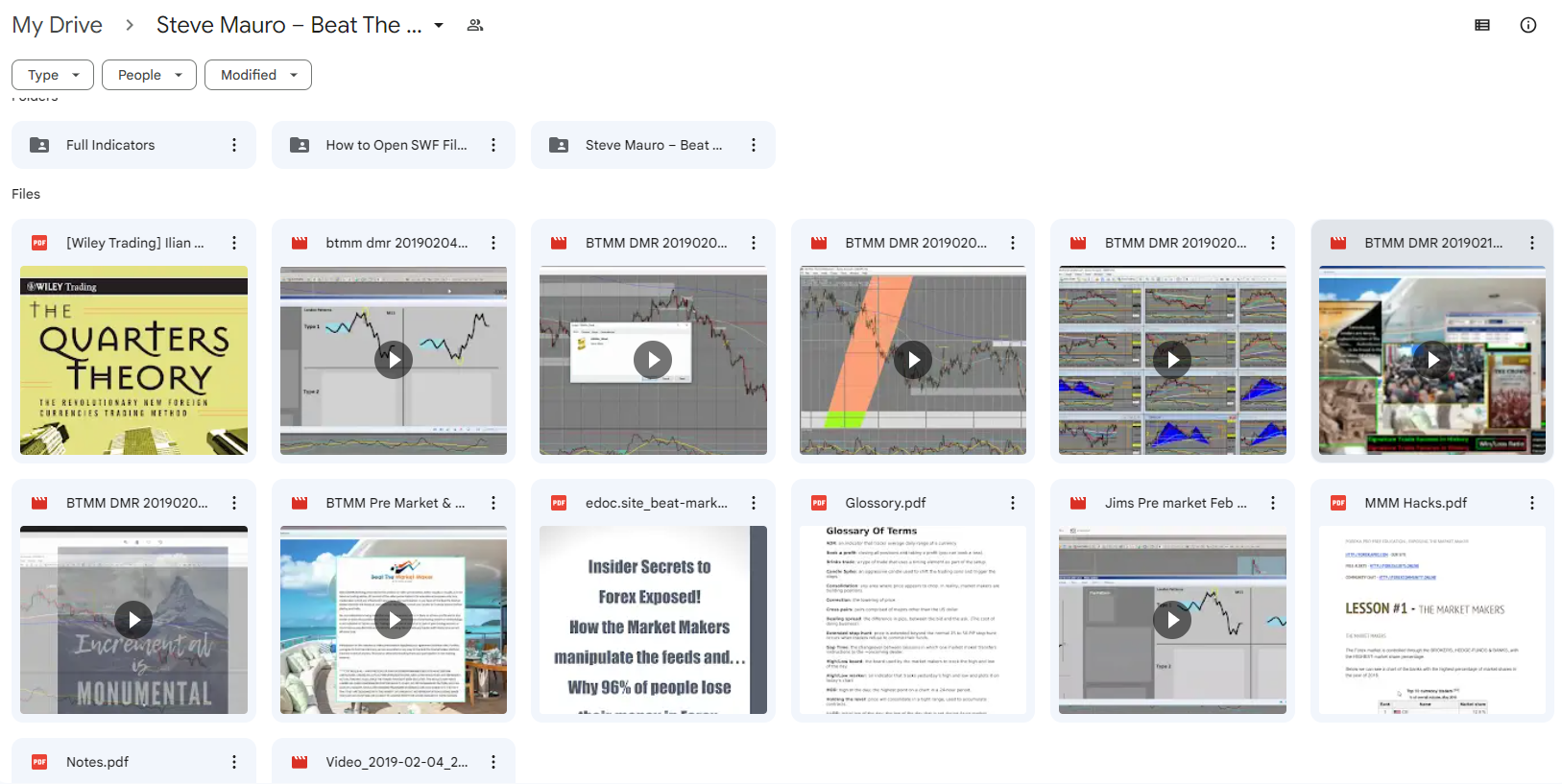1562x784 pixels.
Task: Select the Video_2019-02-04_2... file name
Action: click(x=397, y=762)
